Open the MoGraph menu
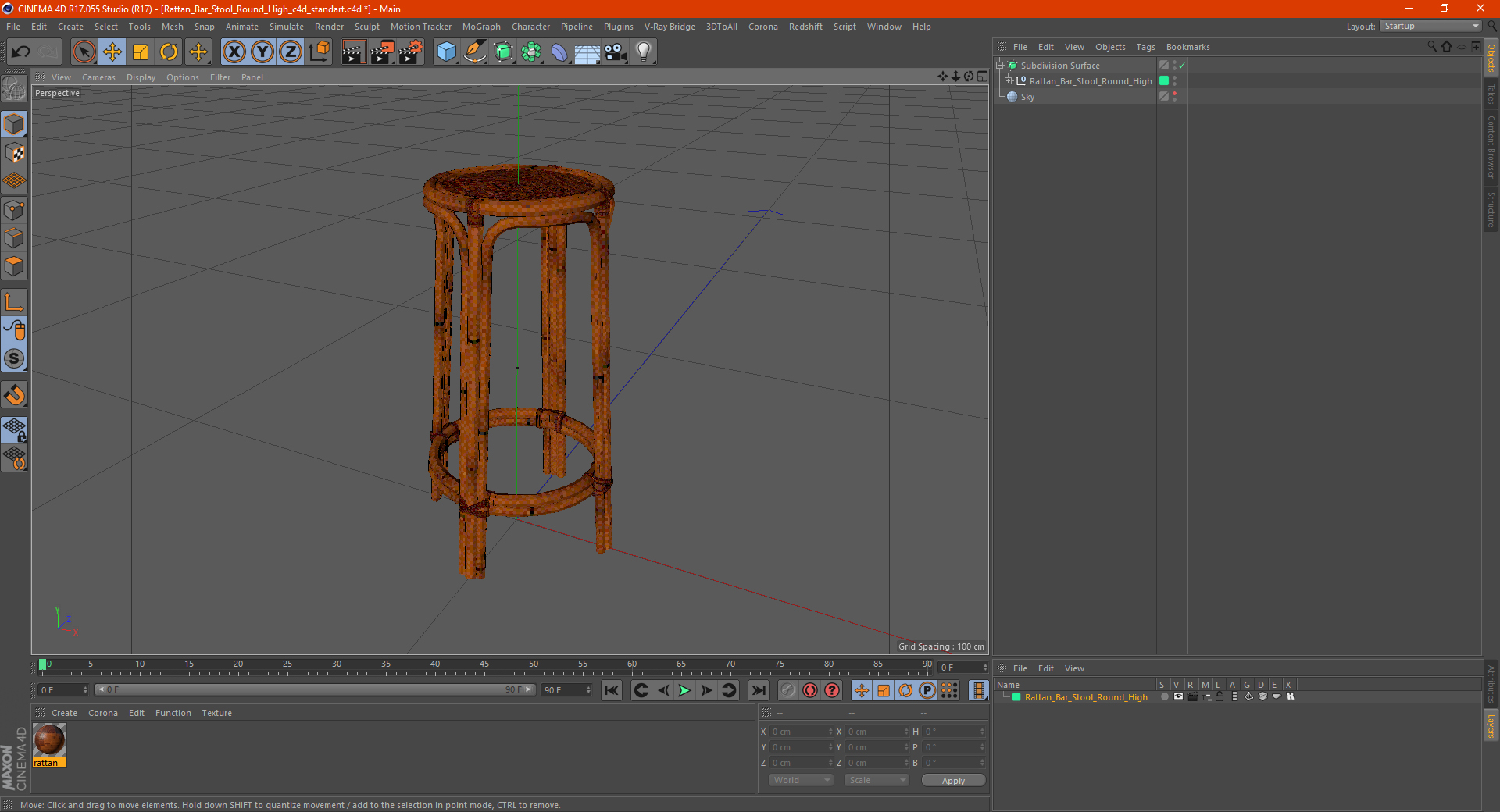This screenshot has height=812, width=1500. coord(481,27)
